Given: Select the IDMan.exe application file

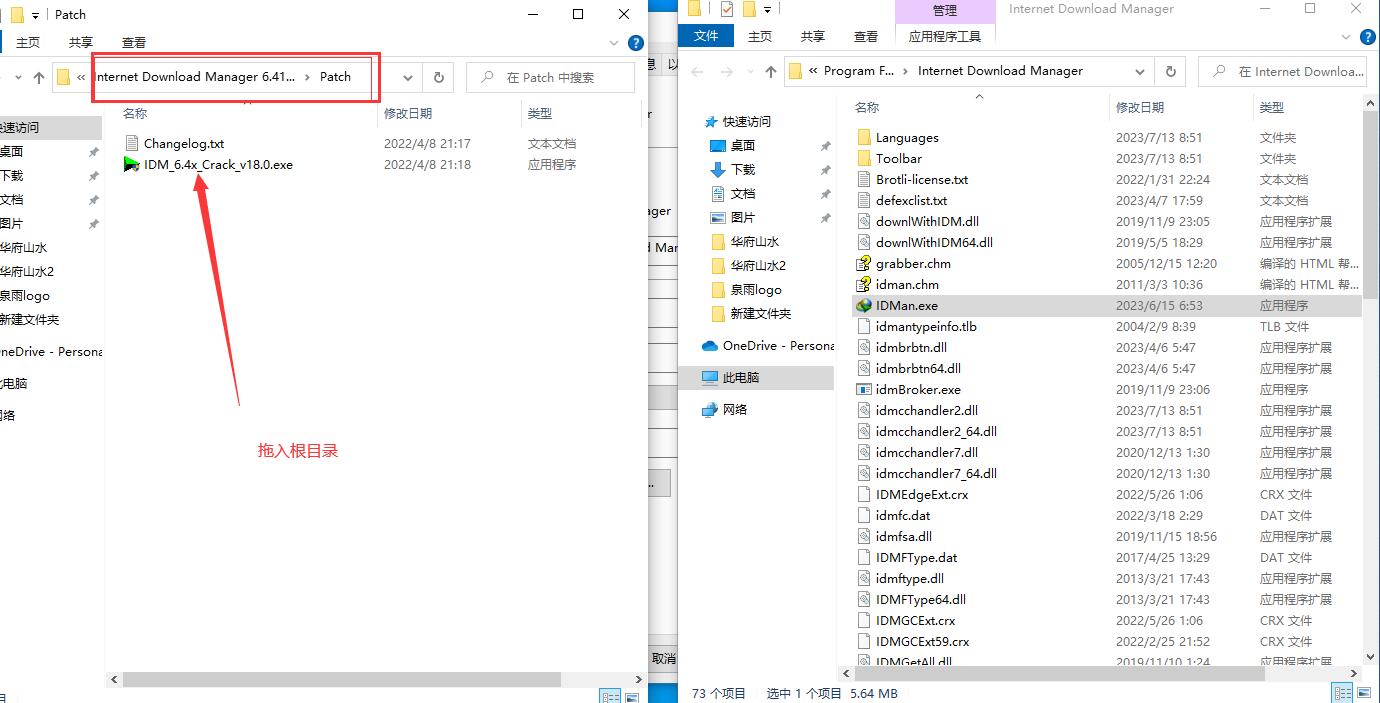Looking at the screenshot, I should tap(906, 306).
